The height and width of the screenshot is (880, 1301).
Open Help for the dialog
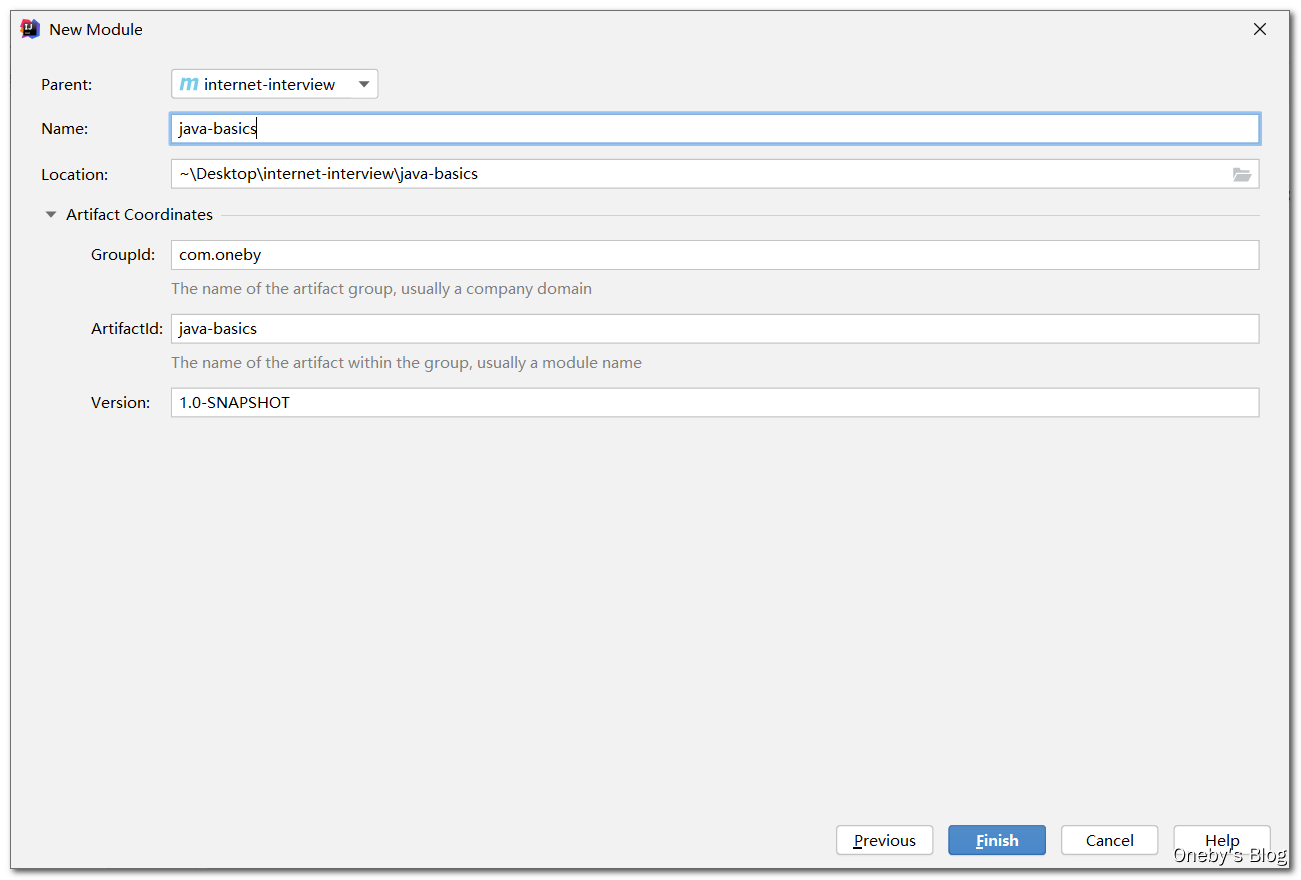click(1222, 840)
